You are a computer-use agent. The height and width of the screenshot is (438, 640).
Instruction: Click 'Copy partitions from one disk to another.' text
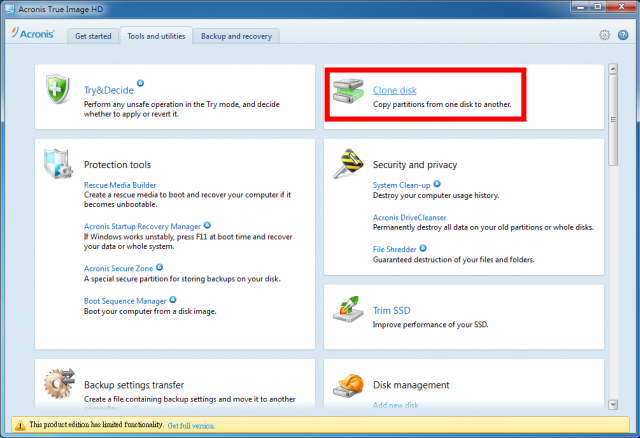442,104
